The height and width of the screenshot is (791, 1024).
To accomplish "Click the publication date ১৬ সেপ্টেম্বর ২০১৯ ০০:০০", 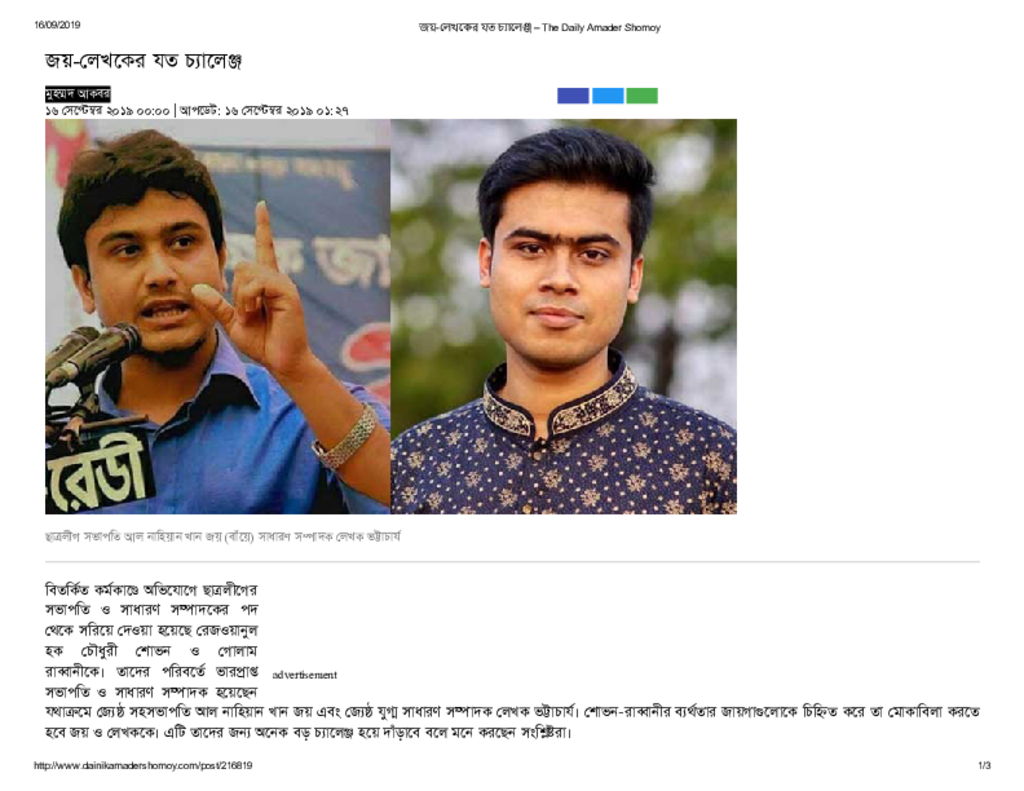I will click(x=107, y=111).
